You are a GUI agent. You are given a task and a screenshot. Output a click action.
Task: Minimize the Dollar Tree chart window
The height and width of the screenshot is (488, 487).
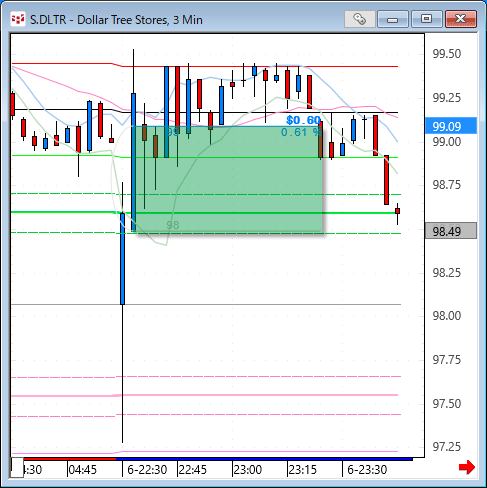393,19
